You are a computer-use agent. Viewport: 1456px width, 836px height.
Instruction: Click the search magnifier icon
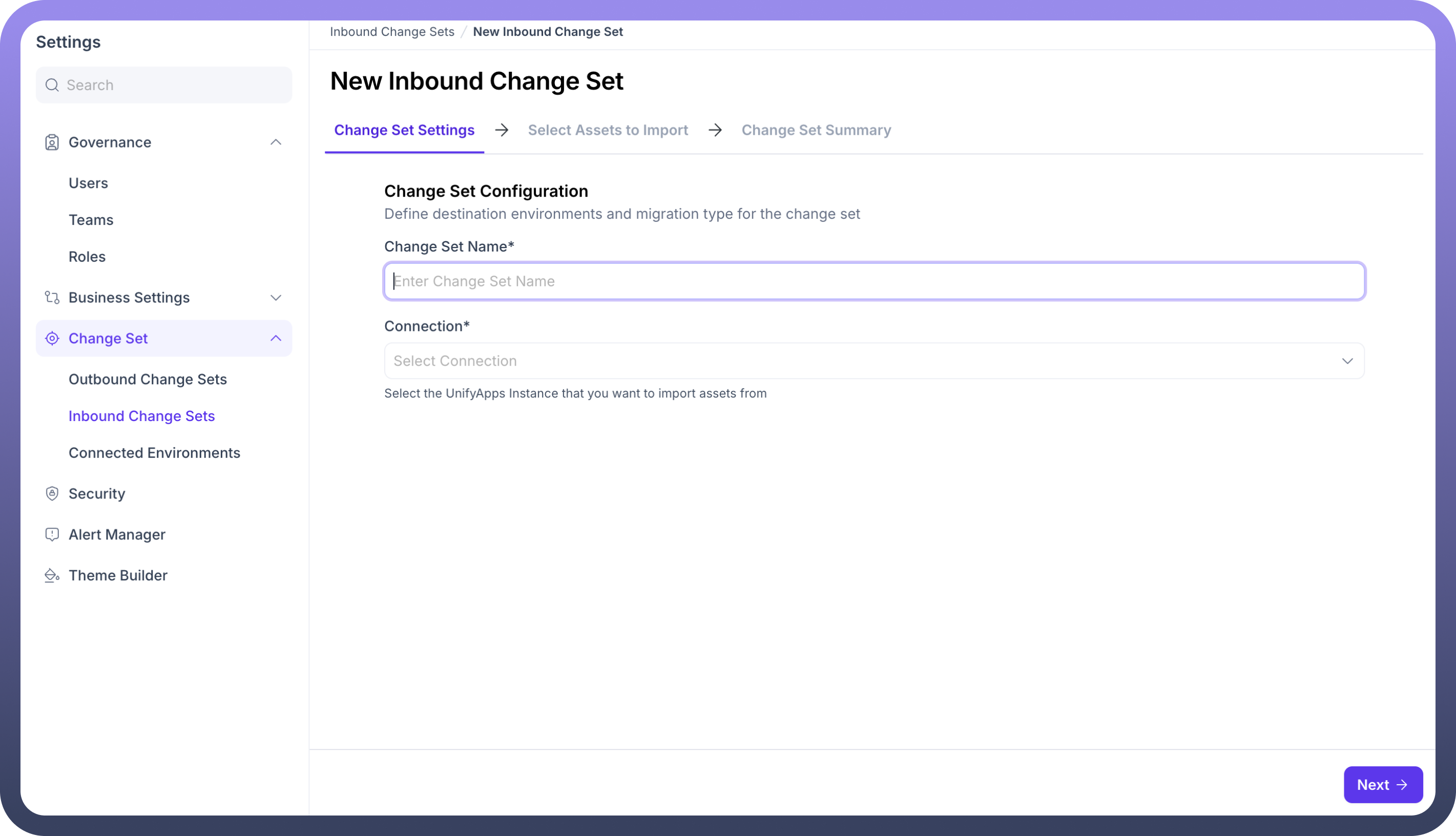(52, 85)
